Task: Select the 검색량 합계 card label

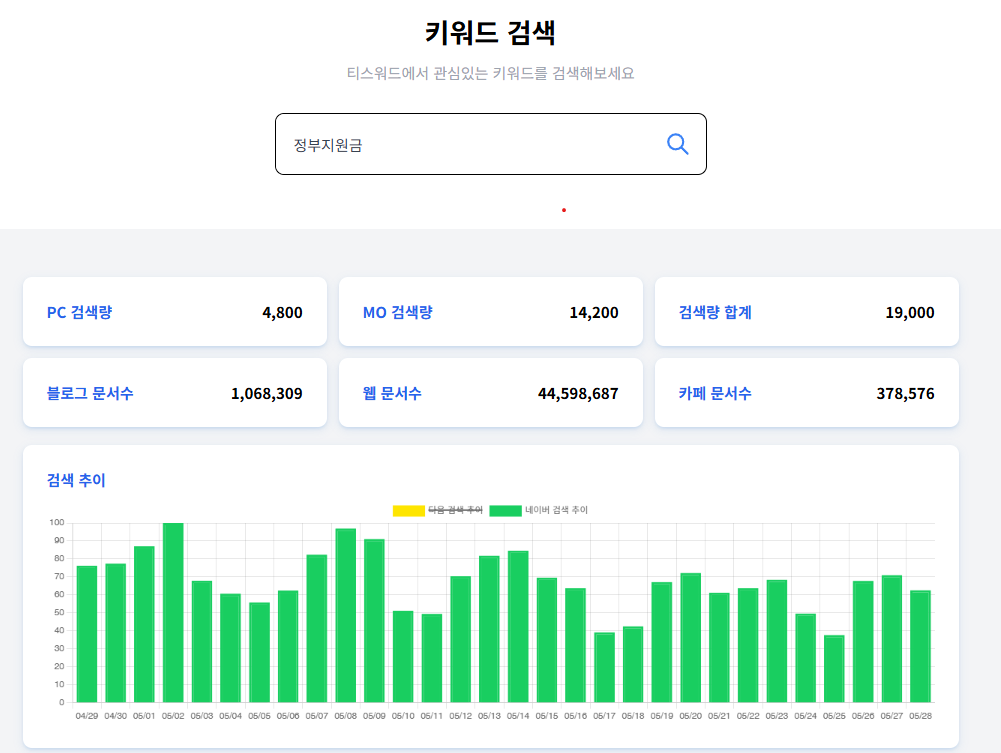Action: [715, 312]
